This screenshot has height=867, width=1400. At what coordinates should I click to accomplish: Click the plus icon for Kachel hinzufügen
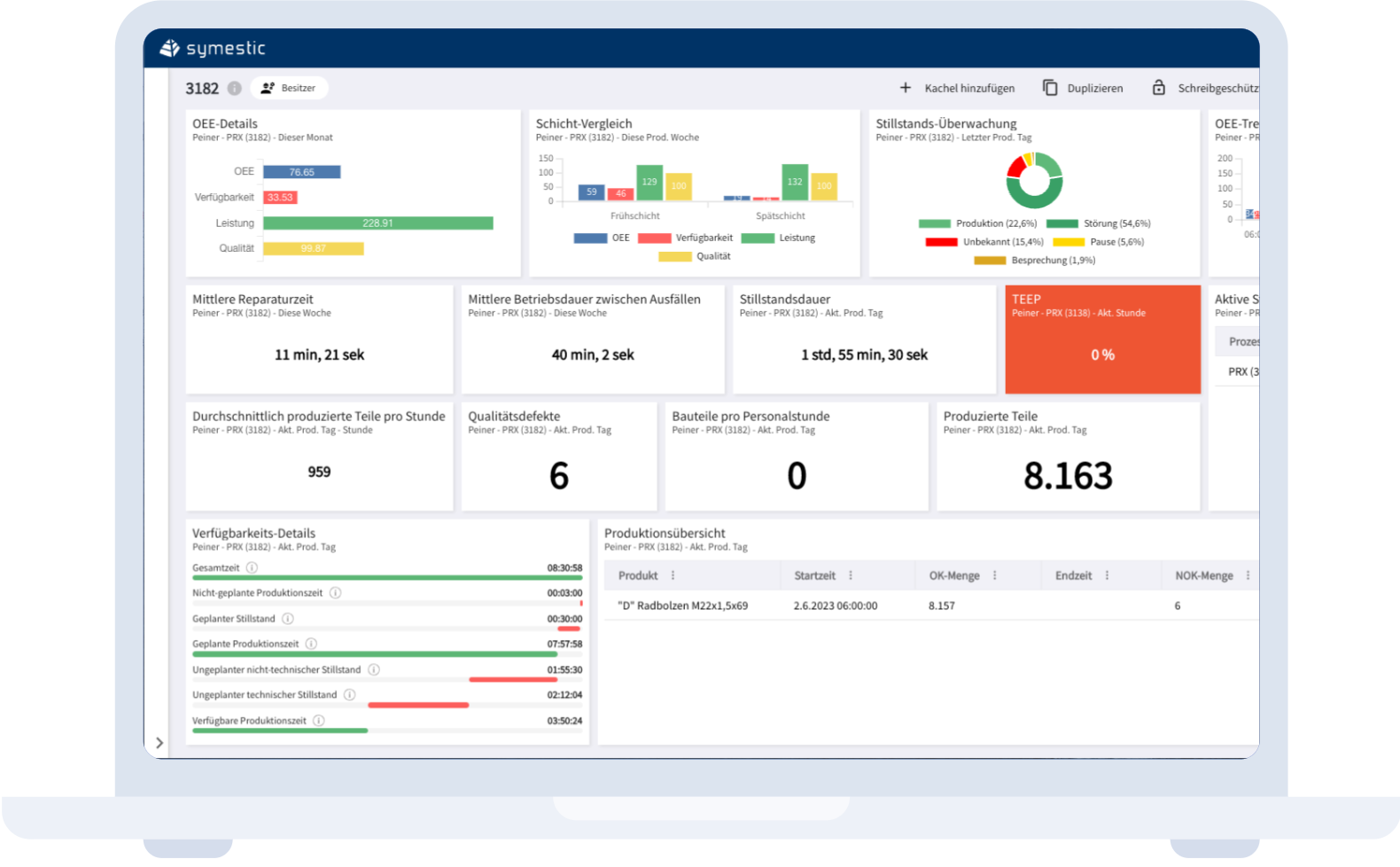click(x=906, y=88)
